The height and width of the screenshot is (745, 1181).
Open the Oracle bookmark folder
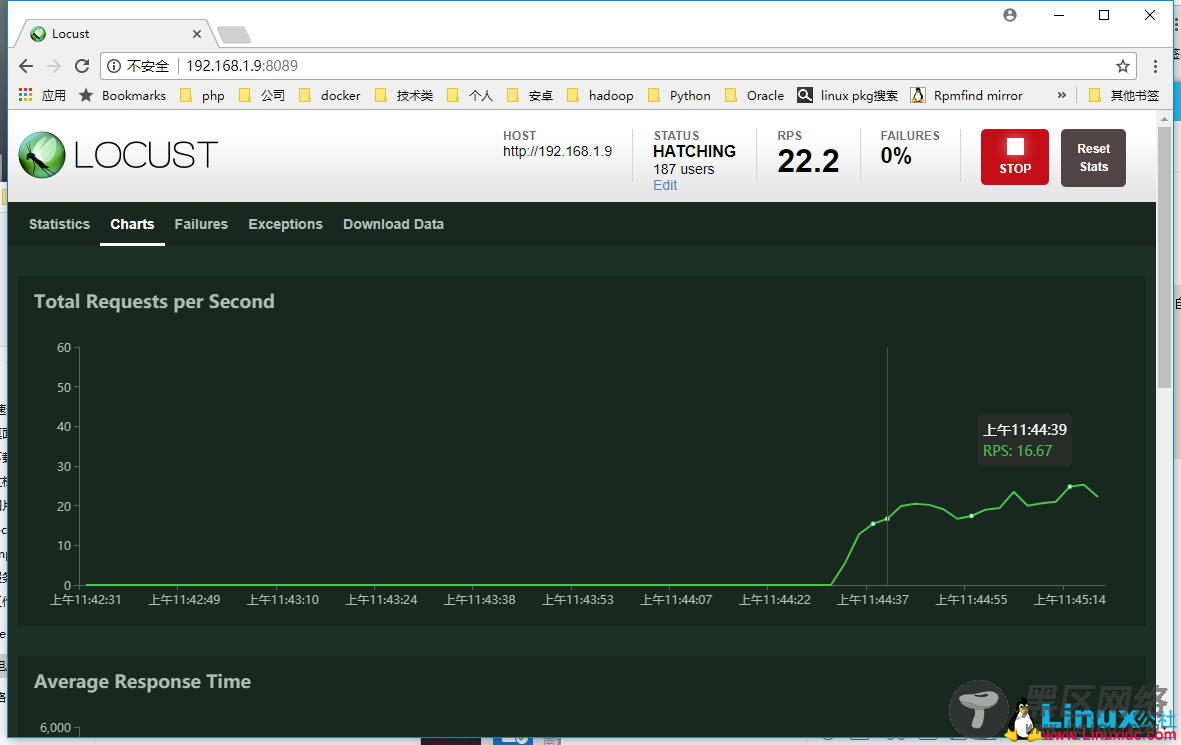pyautogui.click(x=755, y=95)
